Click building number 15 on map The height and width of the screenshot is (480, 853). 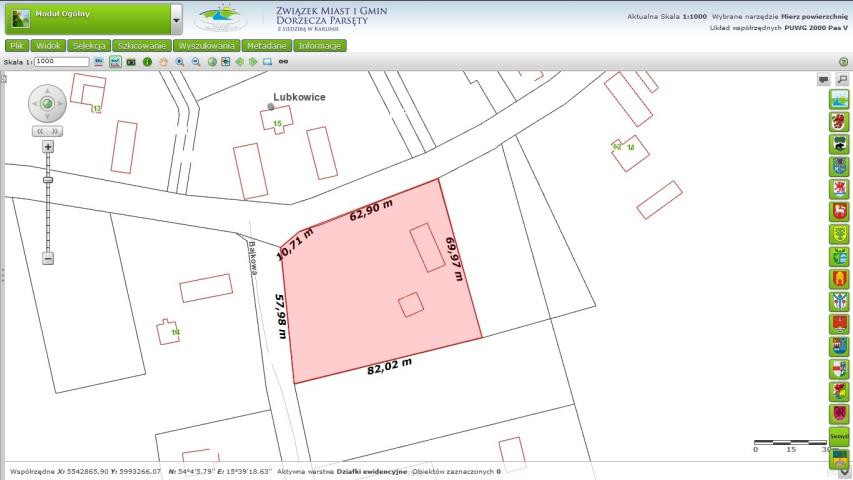(277, 124)
